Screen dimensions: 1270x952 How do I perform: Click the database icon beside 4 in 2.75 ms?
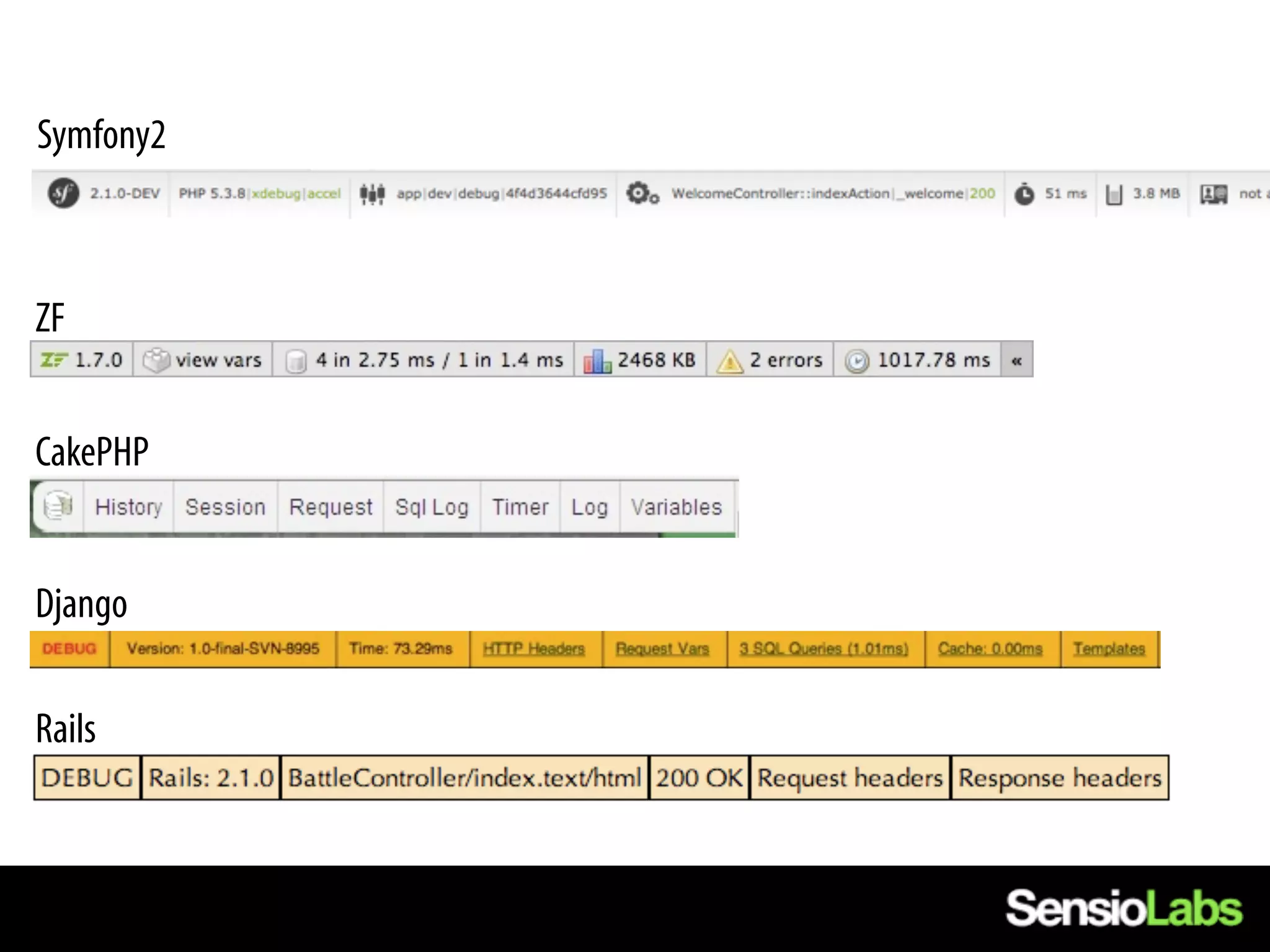[296, 361]
